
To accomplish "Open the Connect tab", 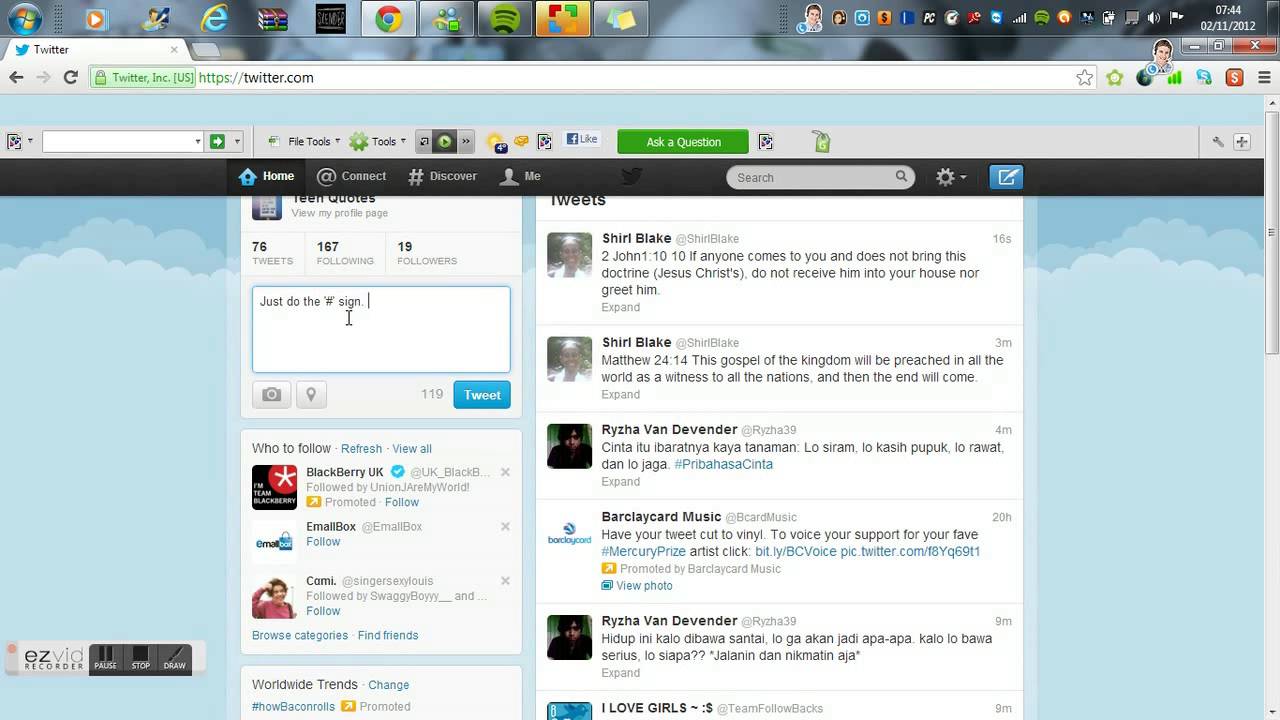I will click(x=351, y=176).
